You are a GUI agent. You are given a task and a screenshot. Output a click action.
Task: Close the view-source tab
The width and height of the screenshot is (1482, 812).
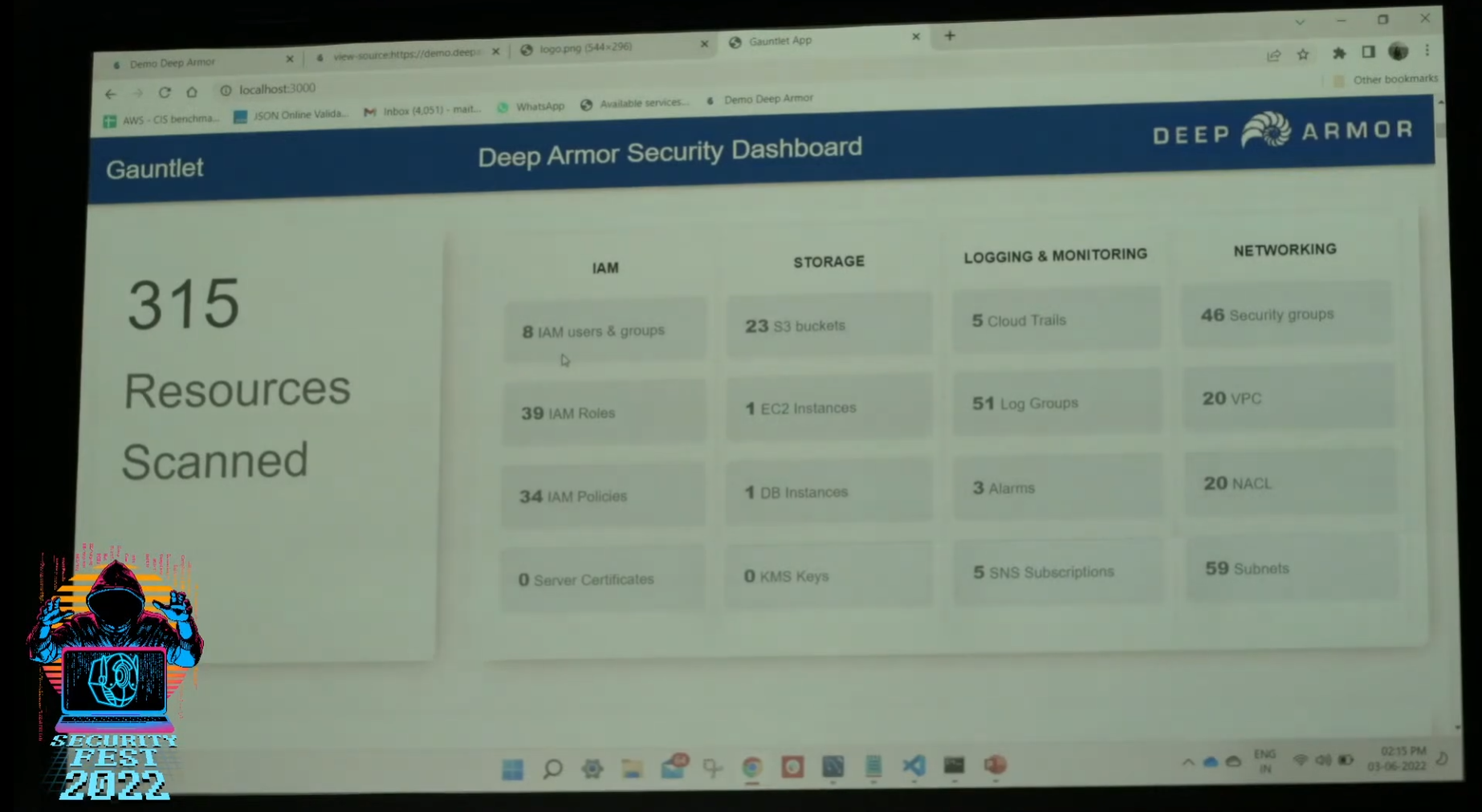click(x=495, y=51)
